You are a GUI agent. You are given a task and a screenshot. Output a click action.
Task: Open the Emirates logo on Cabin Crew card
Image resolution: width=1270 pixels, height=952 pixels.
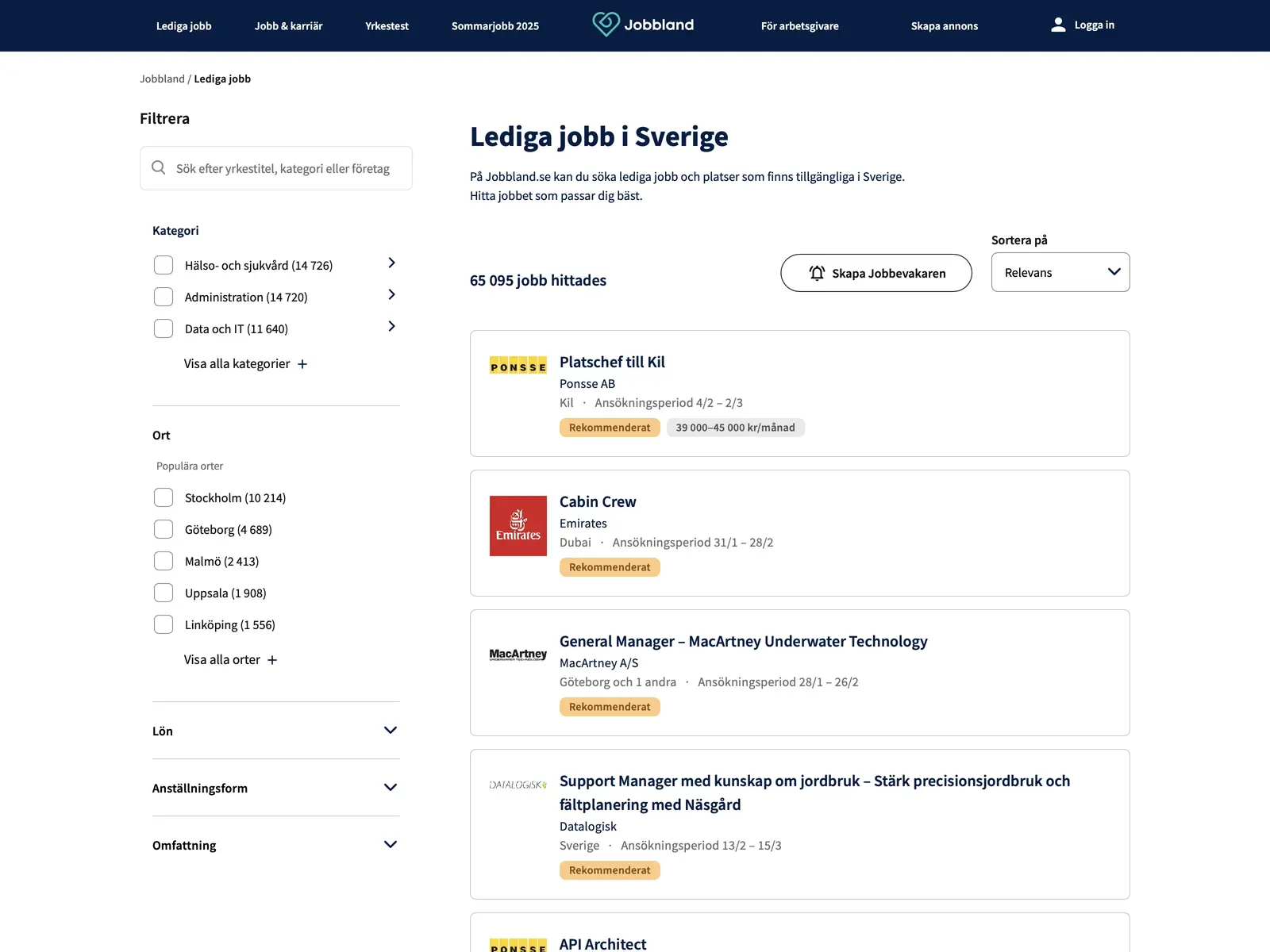[518, 526]
